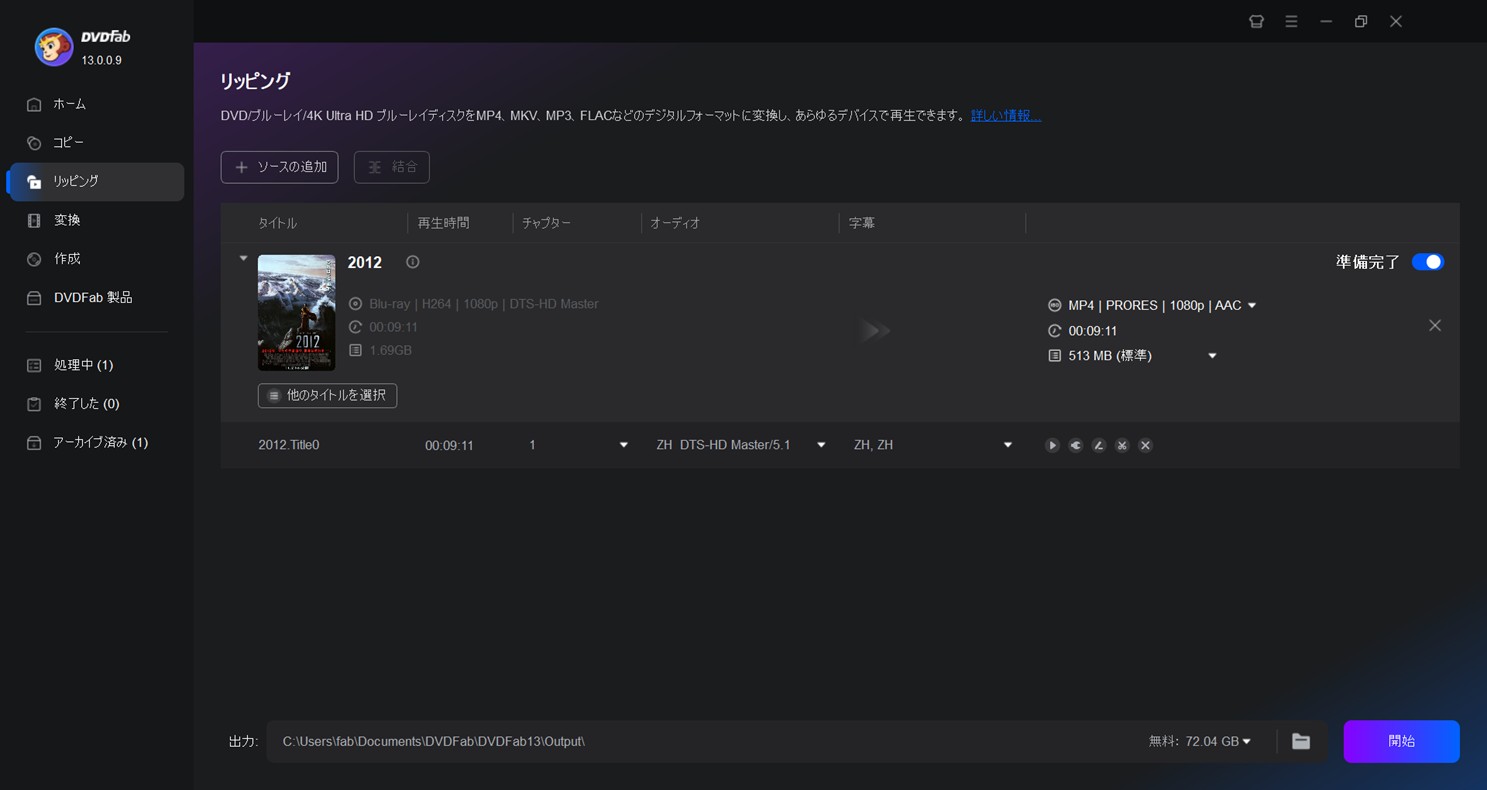This screenshot has width=1487, height=790.
Task: Open the hamburger main menu icon
Action: pos(1291,21)
